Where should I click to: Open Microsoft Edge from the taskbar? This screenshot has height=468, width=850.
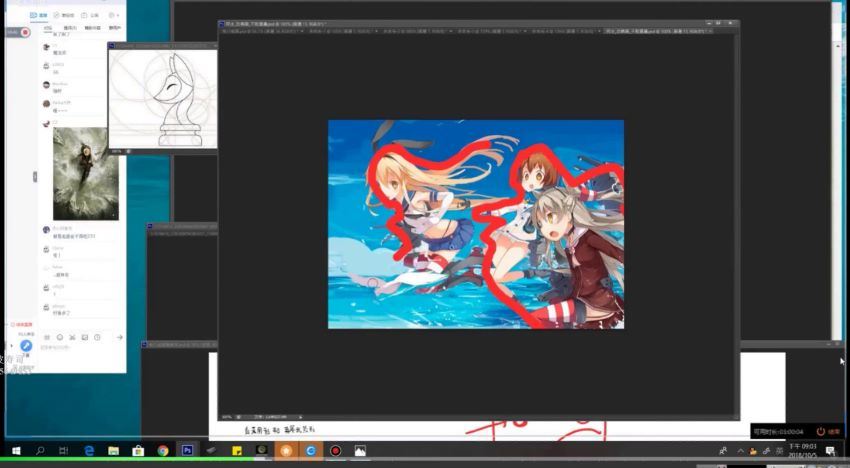(89, 451)
